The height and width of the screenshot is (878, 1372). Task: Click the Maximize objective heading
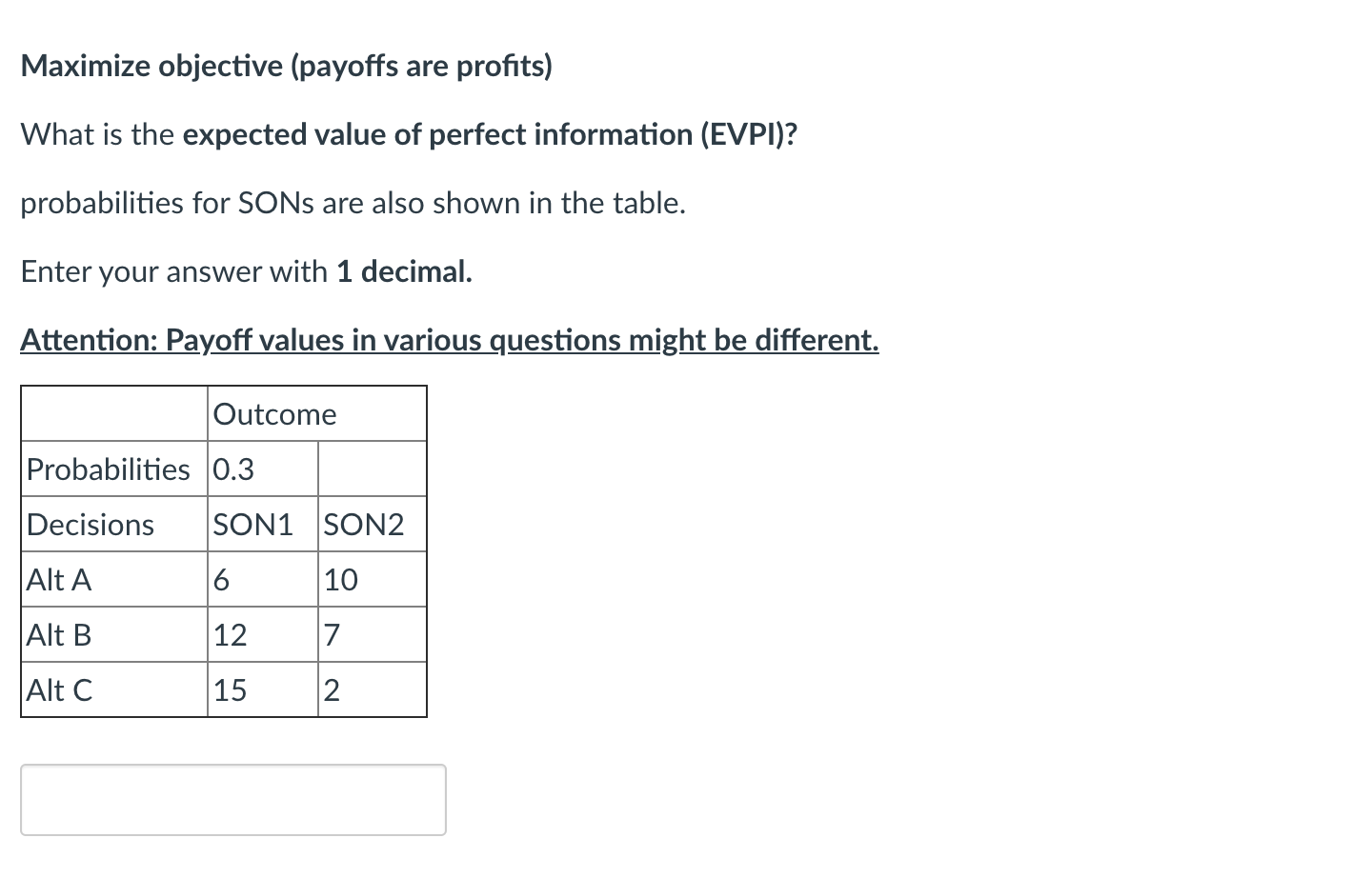pyautogui.click(x=287, y=65)
